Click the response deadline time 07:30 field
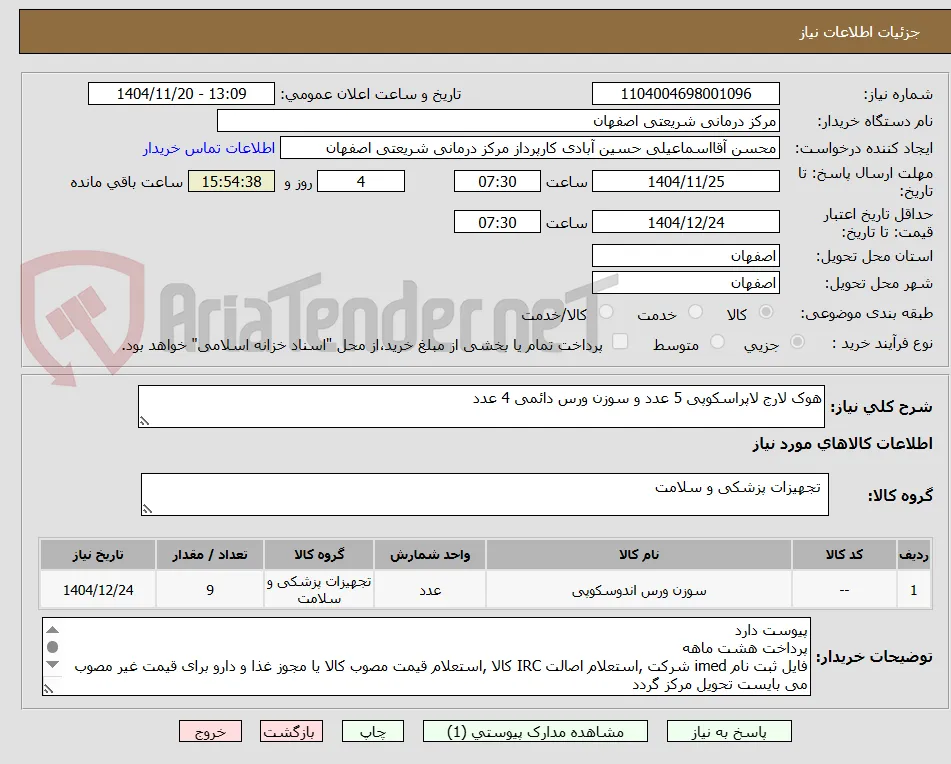Viewport: 951px width, 764px height. point(497,181)
